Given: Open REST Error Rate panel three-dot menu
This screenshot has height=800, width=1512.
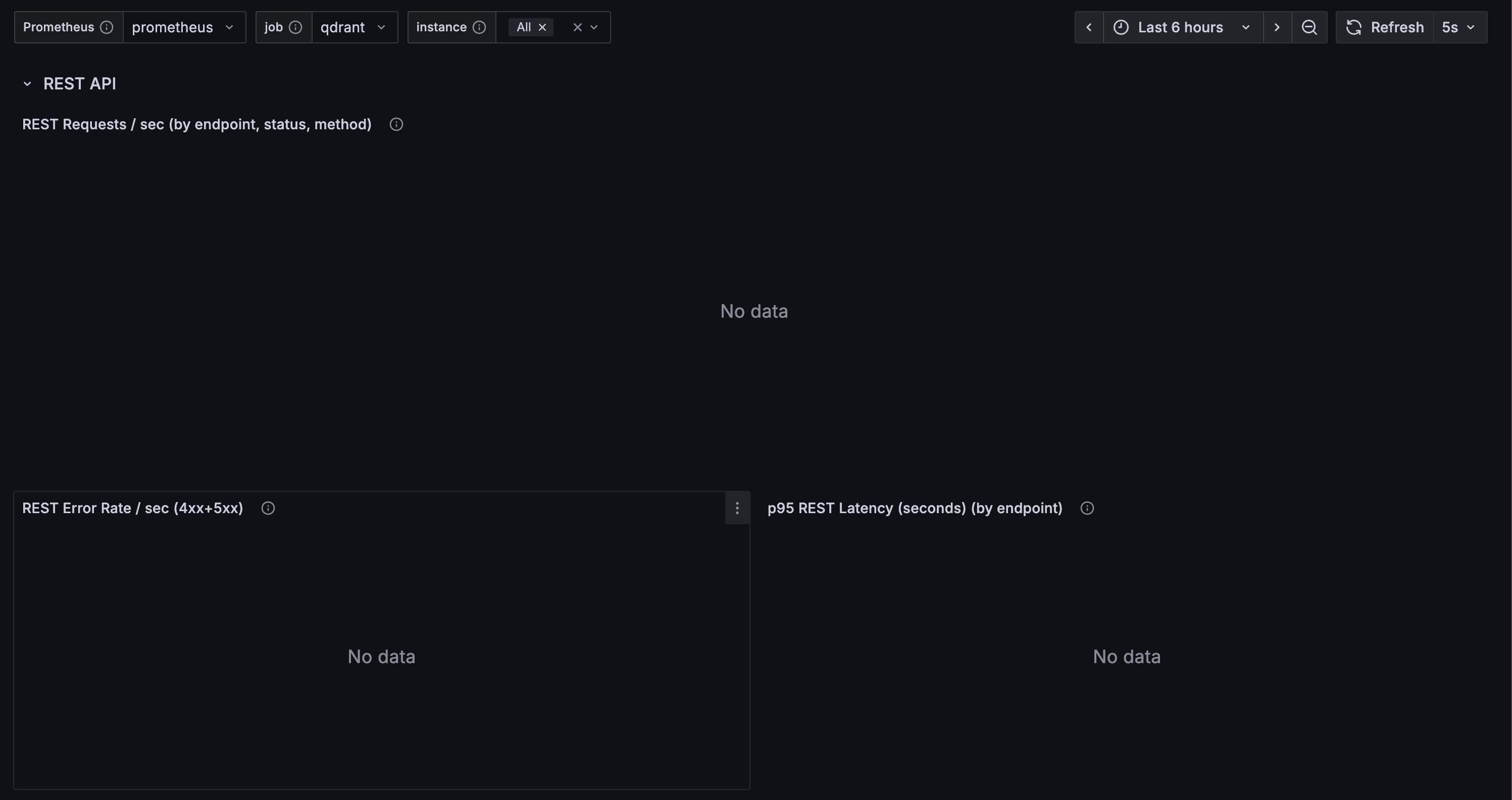Looking at the screenshot, I should tap(737, 508).
